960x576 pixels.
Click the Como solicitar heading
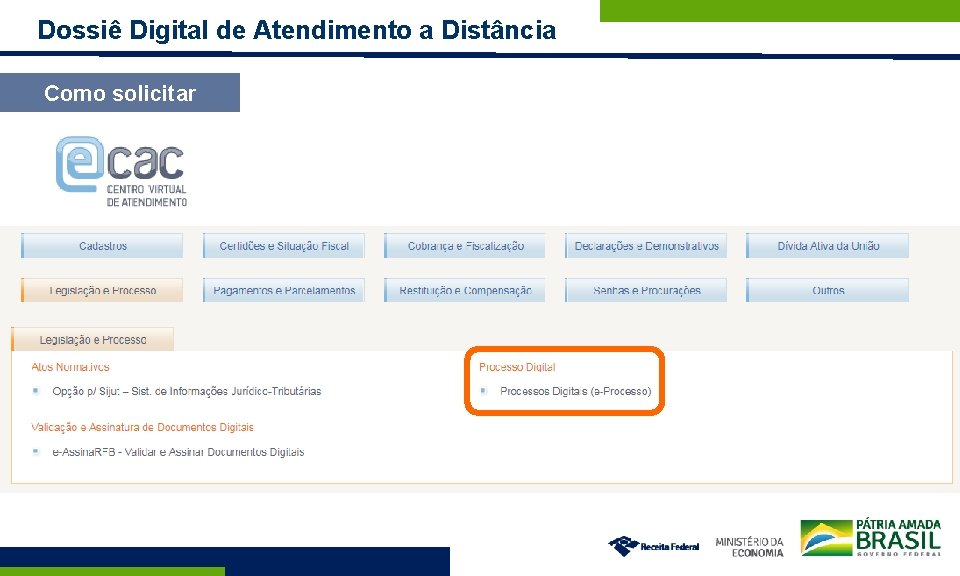click(x=120, y=93)
